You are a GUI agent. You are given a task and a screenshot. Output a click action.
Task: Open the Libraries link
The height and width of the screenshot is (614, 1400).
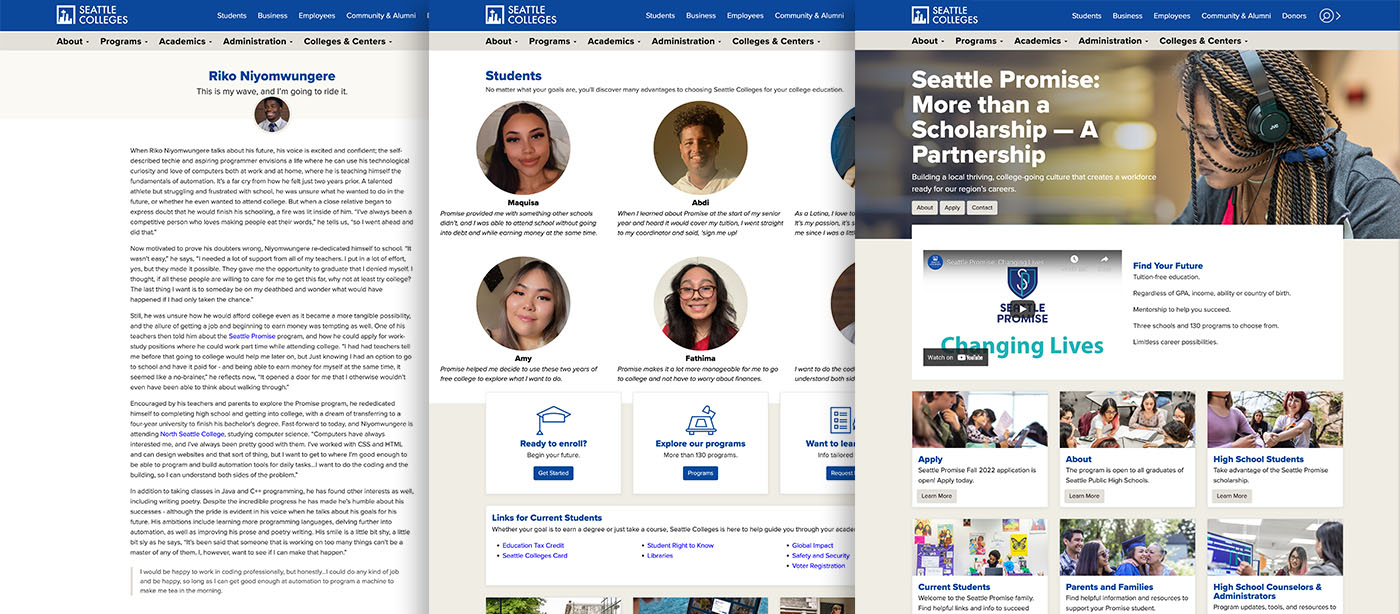click(660, 555)
